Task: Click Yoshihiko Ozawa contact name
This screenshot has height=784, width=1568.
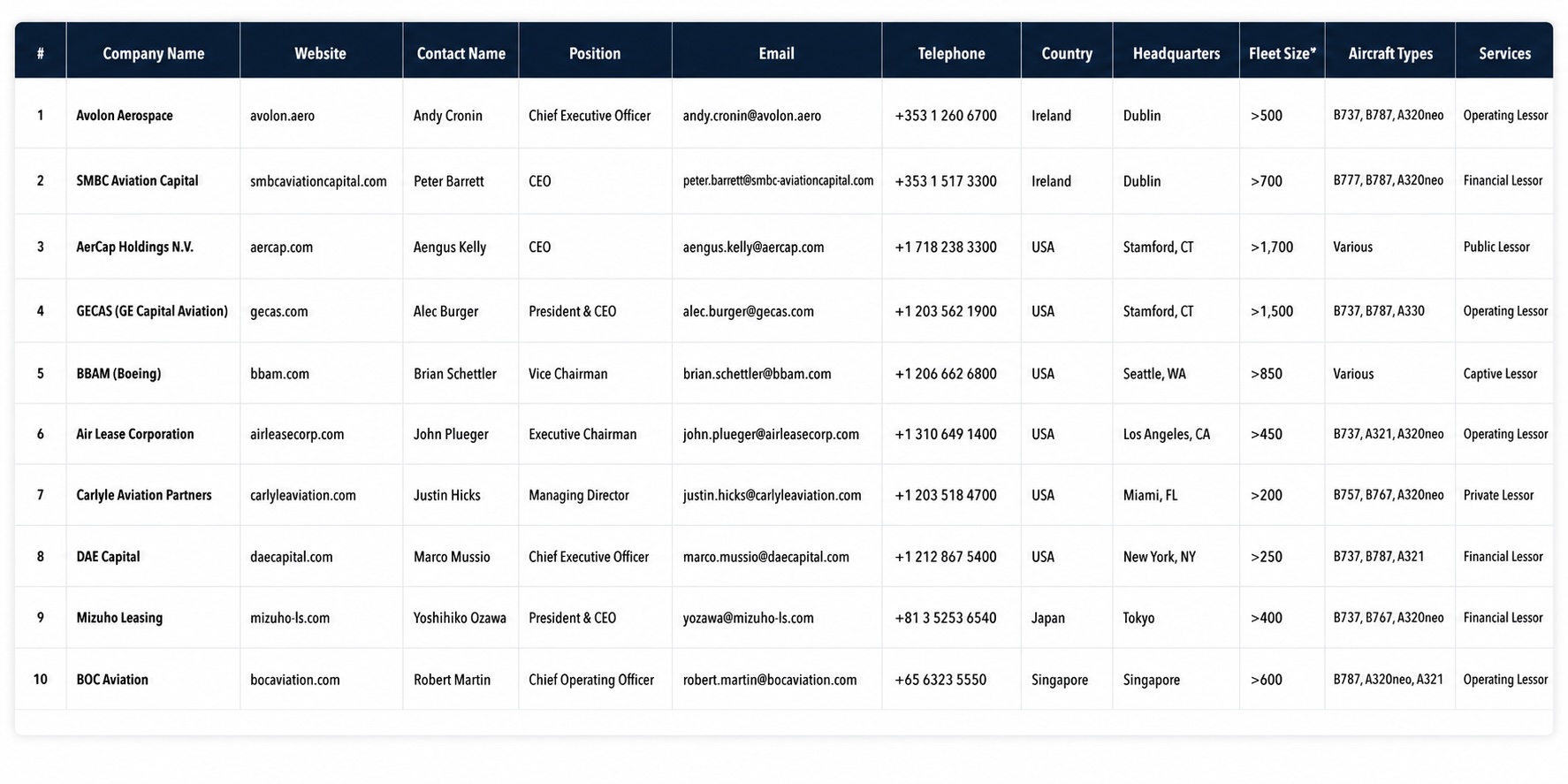Action: pyautogui.click(x=460, y=618)
